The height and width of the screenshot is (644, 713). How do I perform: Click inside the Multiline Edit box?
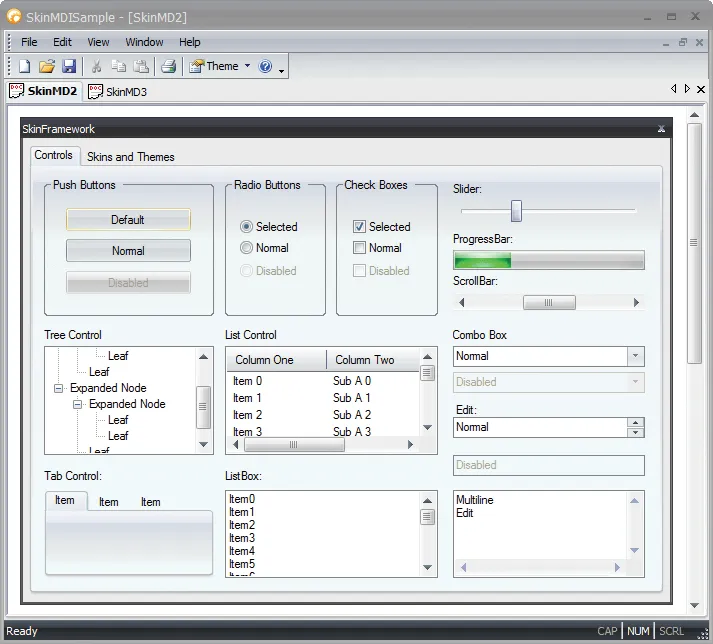click(x=540, y=527)
